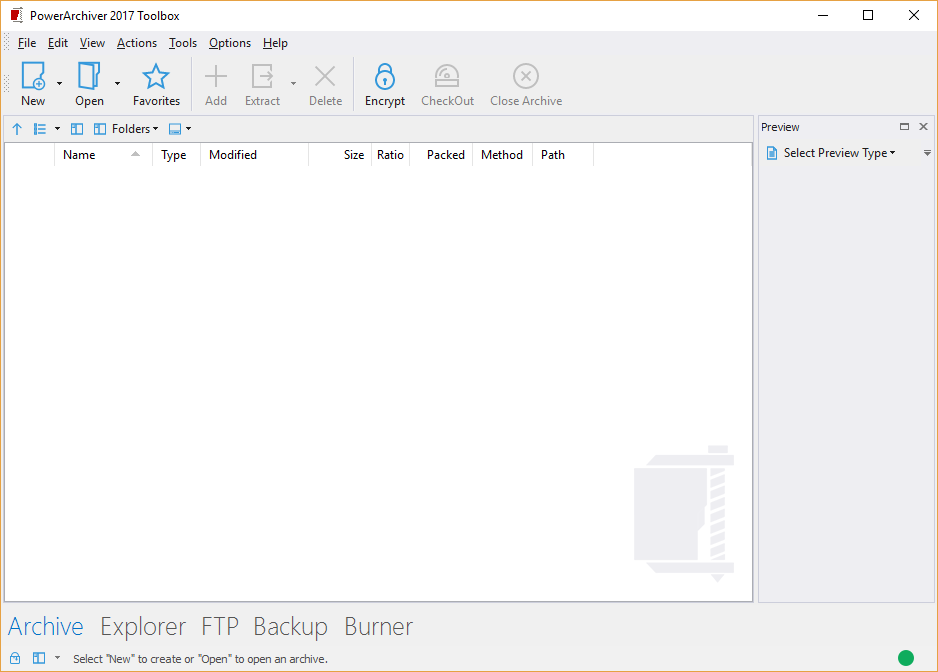Click the status bar panel layout icon

point(39,658)
